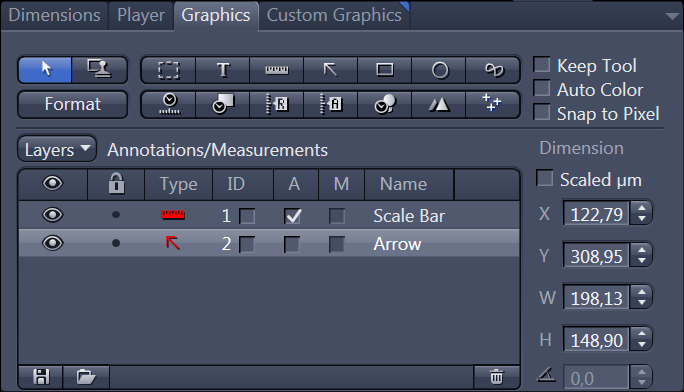Select the Scale Bar ruler tool

point(277,70)
